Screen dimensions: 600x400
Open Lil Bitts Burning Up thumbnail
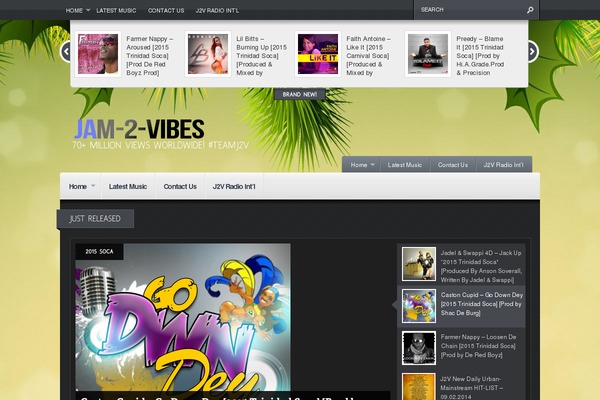[208, 54]
